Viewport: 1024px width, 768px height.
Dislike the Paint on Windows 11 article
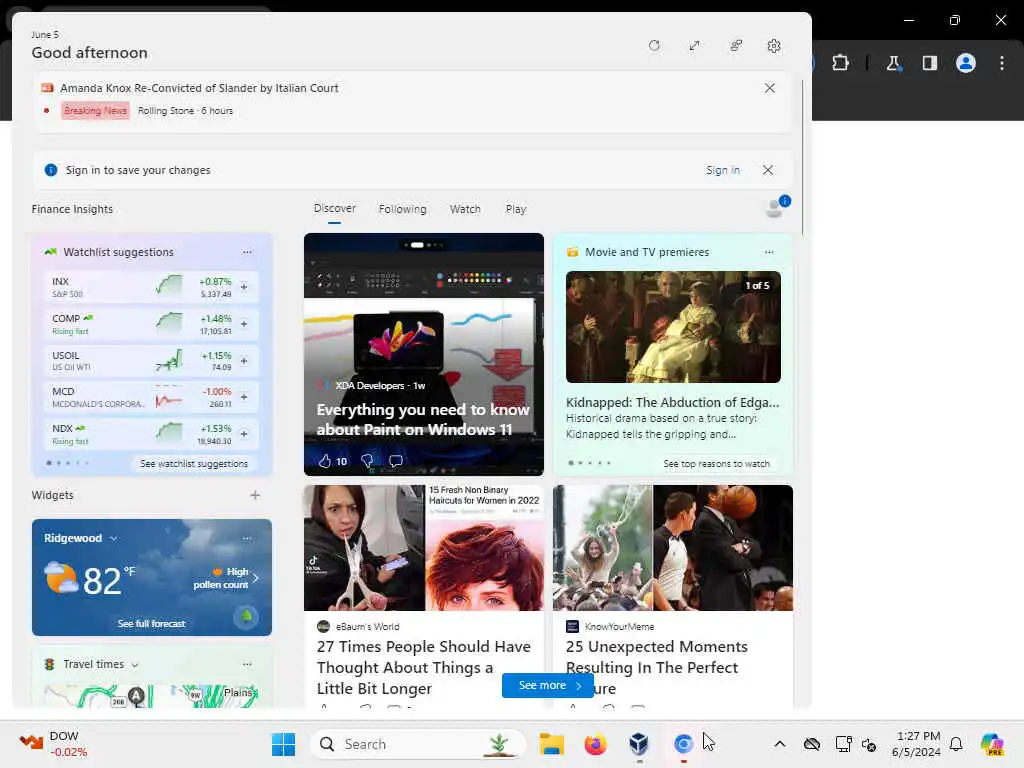coord(367,461)
